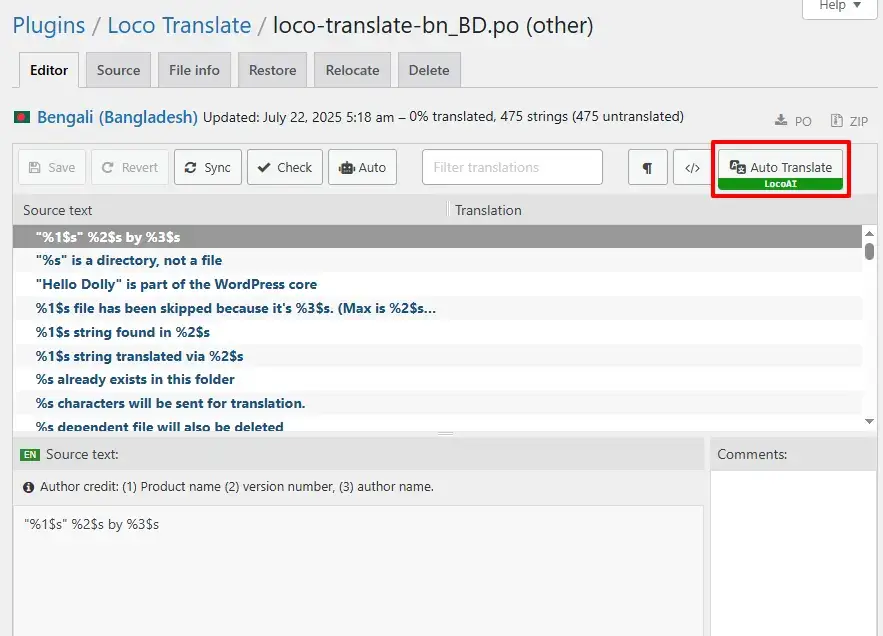Click list scrollbar up arrow
This screenshot has width=883, height=636.
click(869, 233)
